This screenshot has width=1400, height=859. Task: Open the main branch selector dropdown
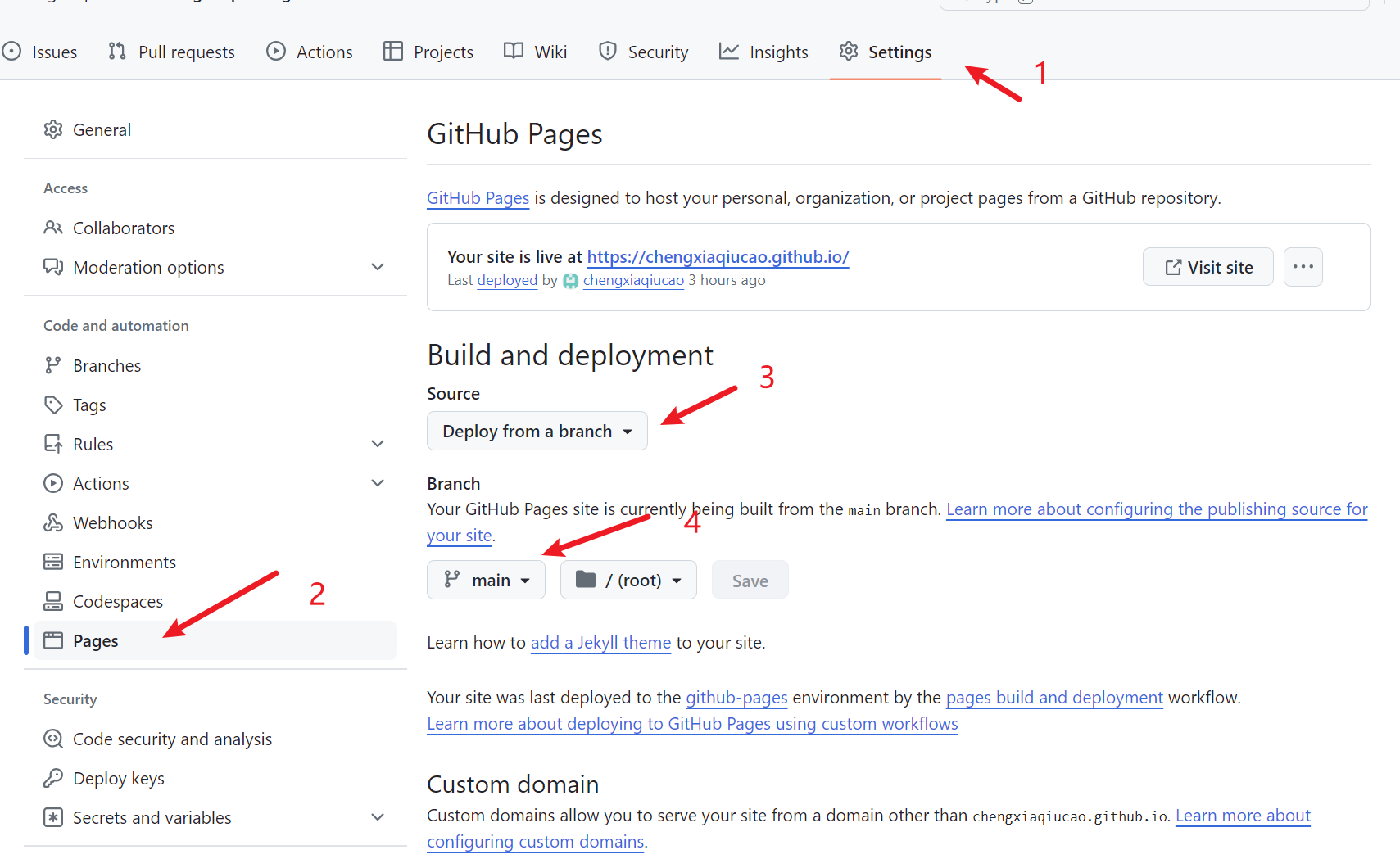pyautogui.click(x=486, y=580)
